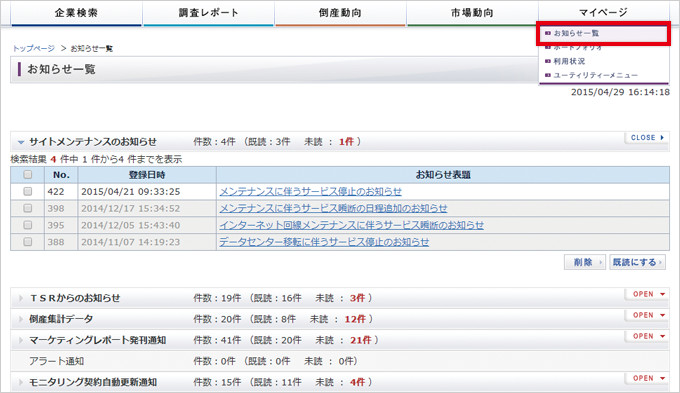Open the 企業検索 tab
The image size is (680, 393).
pos(76,13)
